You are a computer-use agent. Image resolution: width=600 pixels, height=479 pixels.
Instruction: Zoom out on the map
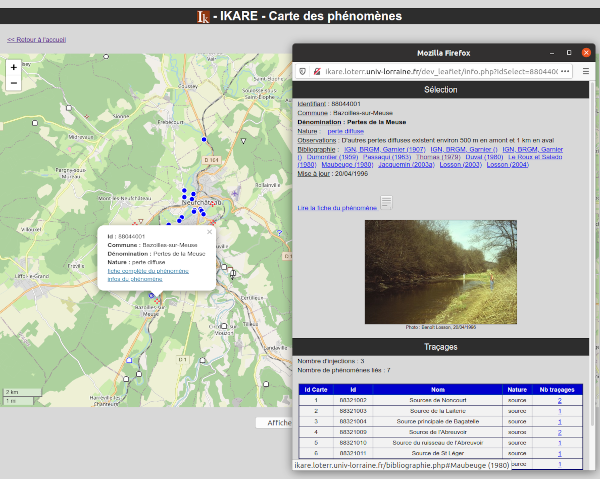coord(13,83)
